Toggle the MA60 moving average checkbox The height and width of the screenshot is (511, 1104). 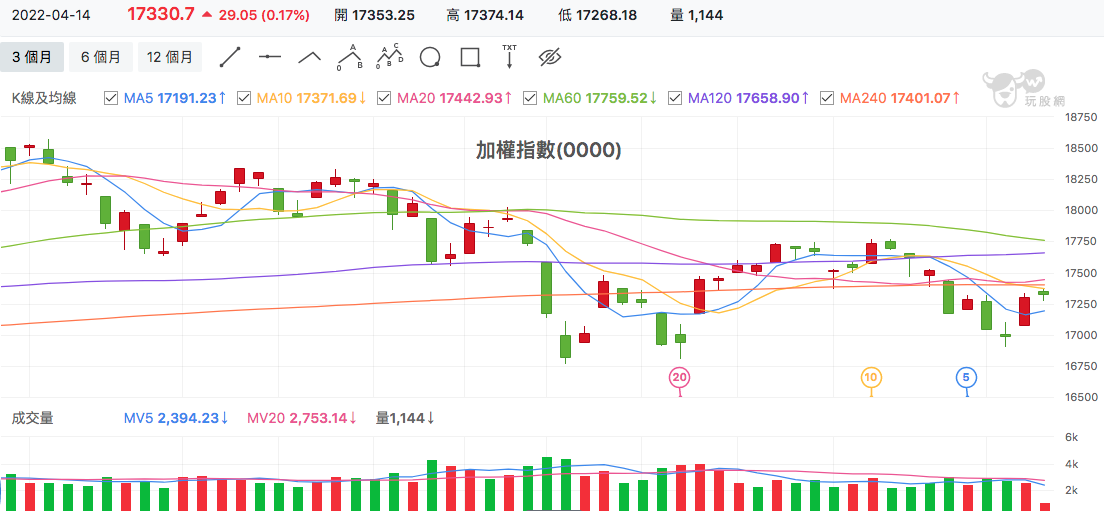pyautogui.click(x=532, y=99)
